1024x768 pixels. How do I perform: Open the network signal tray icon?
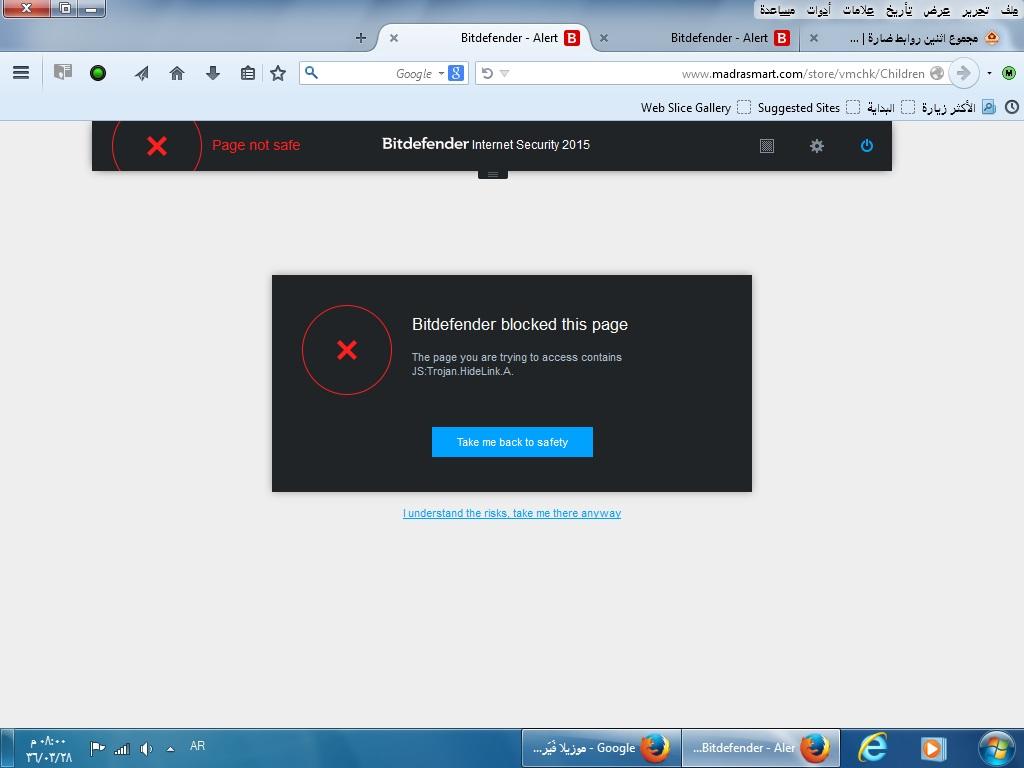[122, 748]
